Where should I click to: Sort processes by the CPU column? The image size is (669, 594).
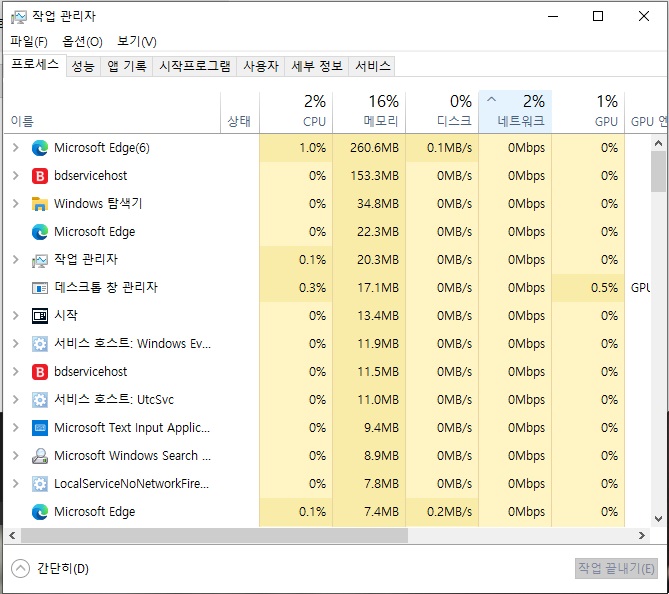[296, 113]
